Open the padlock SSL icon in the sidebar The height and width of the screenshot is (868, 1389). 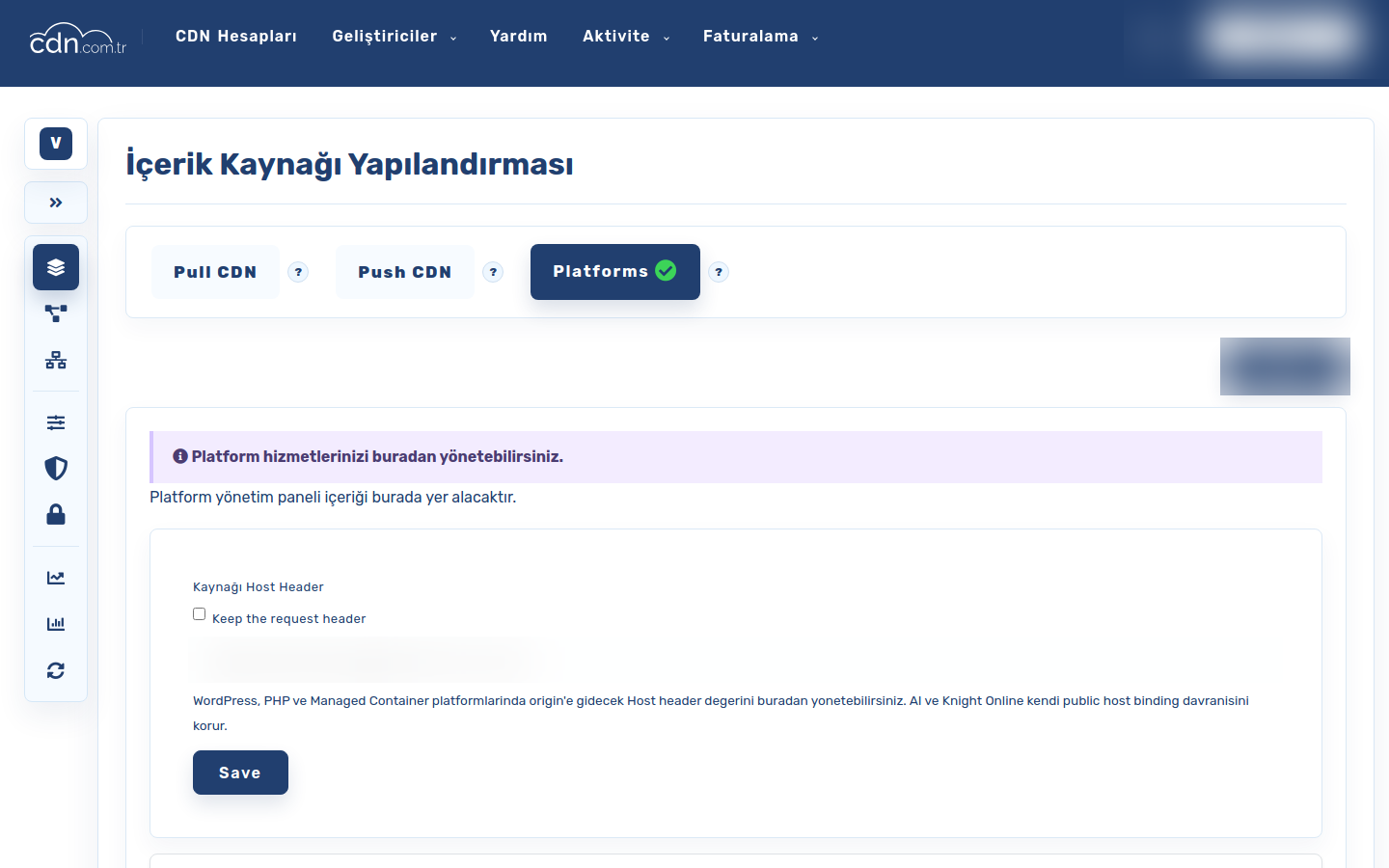coord(56,514)
